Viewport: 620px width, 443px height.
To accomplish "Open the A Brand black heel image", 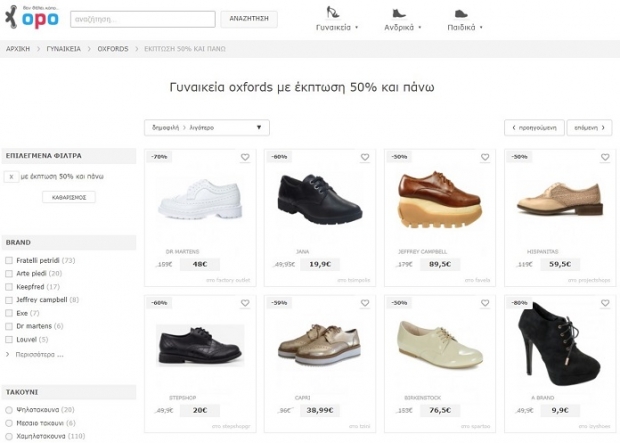I will pos(559,344).
